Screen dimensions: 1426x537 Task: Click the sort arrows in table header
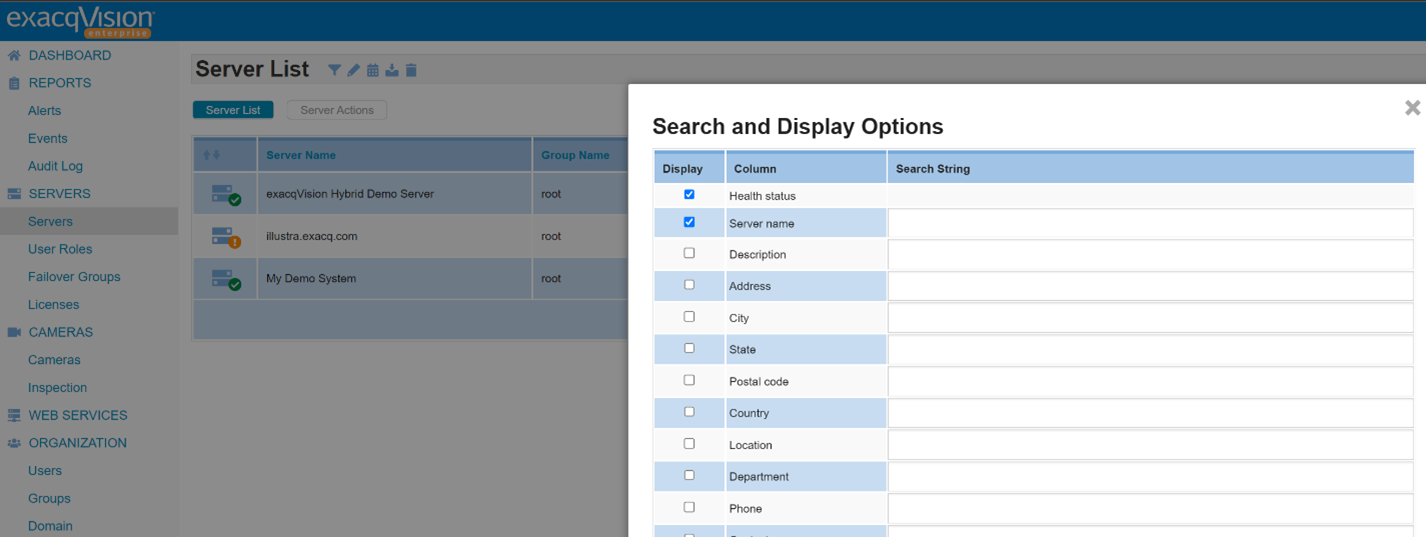(211, 155)
